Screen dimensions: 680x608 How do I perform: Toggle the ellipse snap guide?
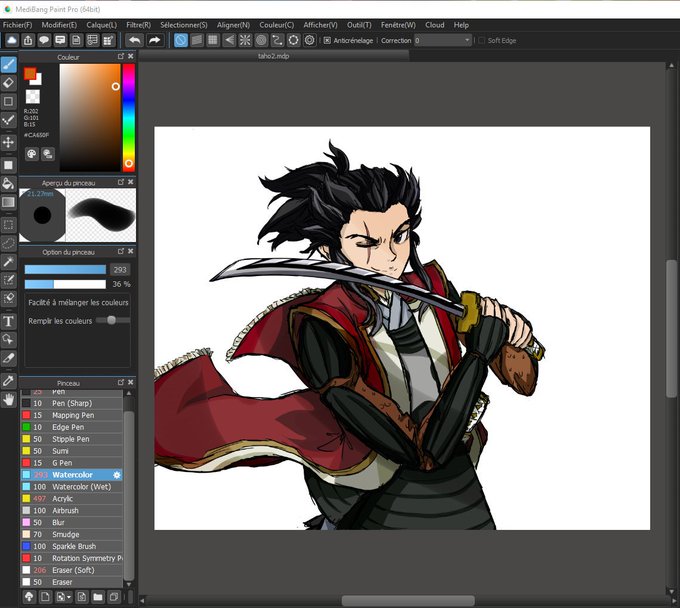pos(293,40)
